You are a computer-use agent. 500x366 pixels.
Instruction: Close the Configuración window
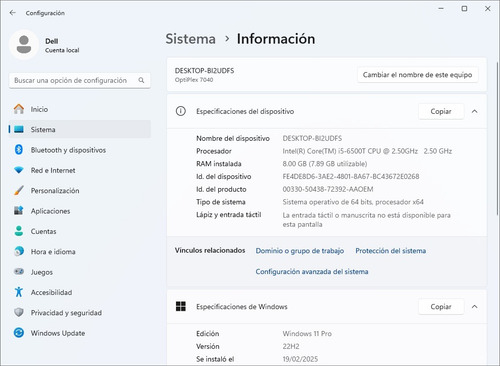click(487, 9)
